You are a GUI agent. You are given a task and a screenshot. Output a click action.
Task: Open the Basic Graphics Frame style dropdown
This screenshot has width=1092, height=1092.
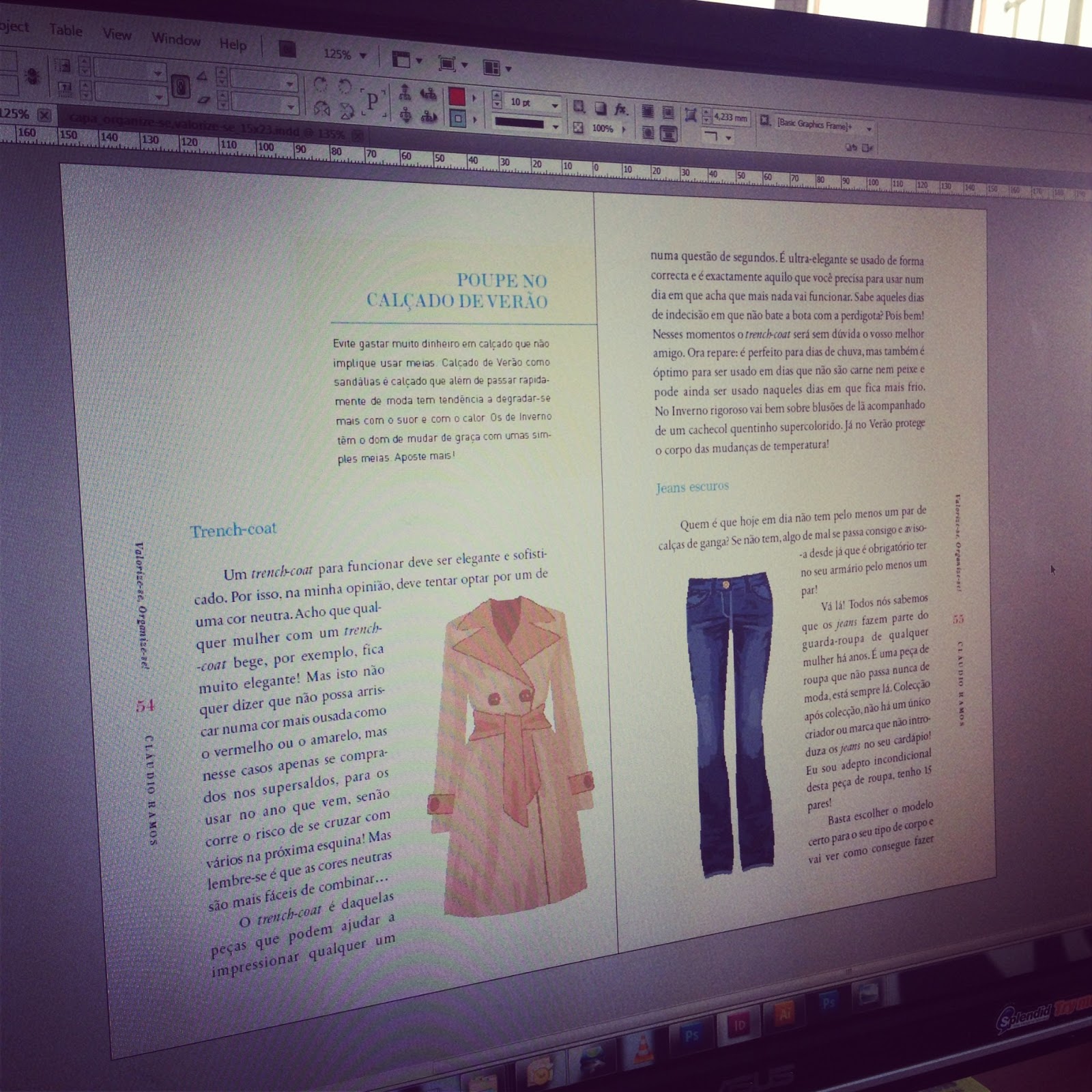point(869,129)
